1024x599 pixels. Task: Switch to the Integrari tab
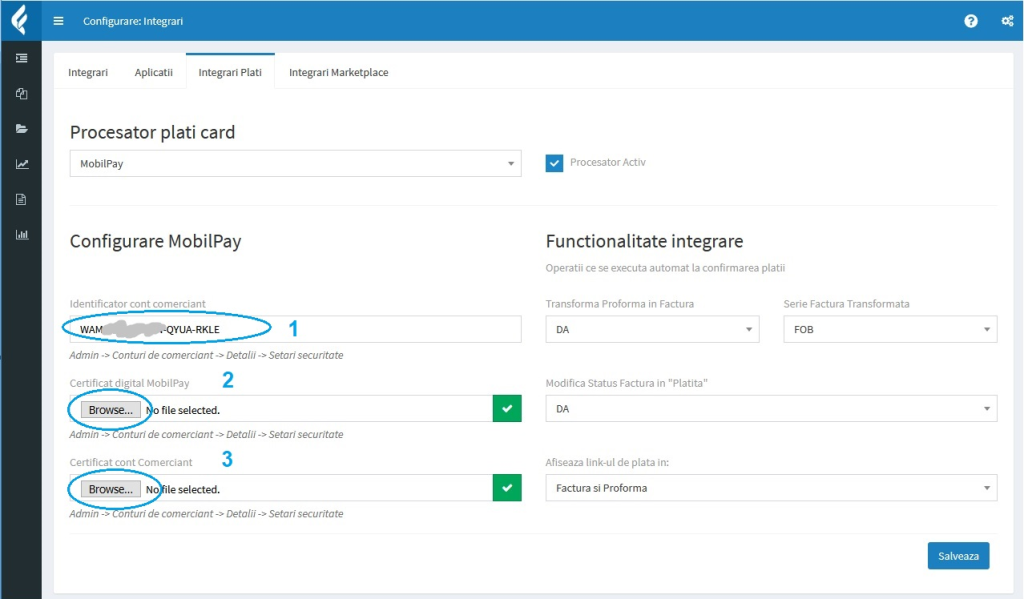[x=88, y=72]
